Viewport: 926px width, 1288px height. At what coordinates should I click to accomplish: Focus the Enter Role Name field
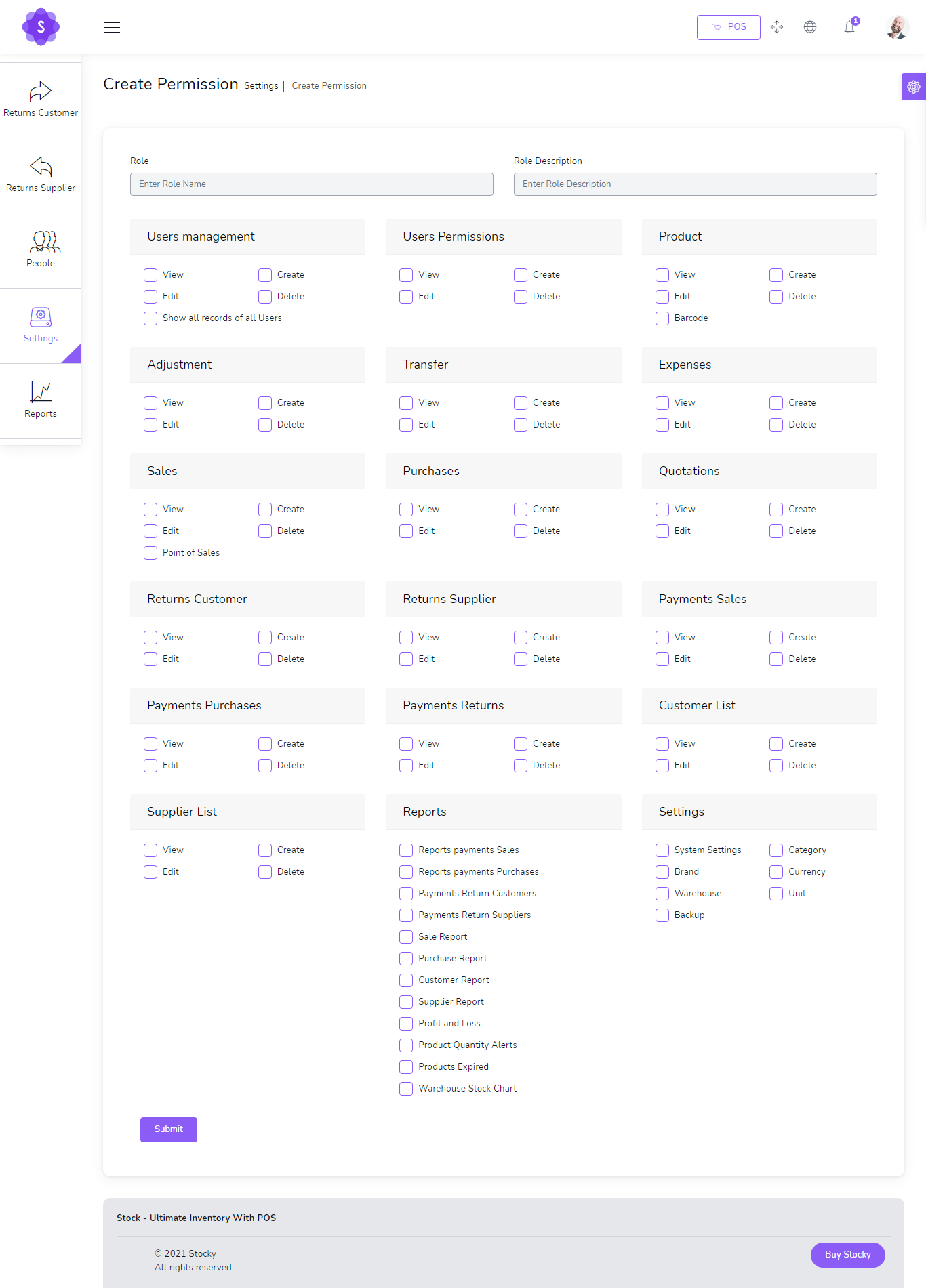(x=312, y=184)
